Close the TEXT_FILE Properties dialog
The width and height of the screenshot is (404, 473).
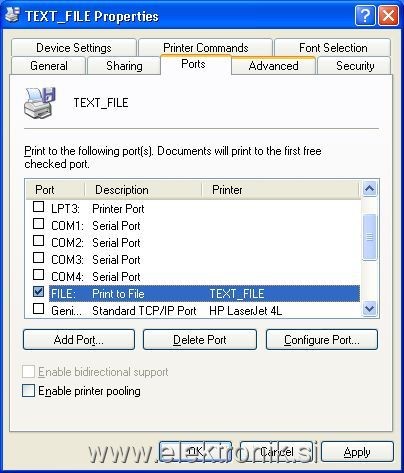[388, 15]
